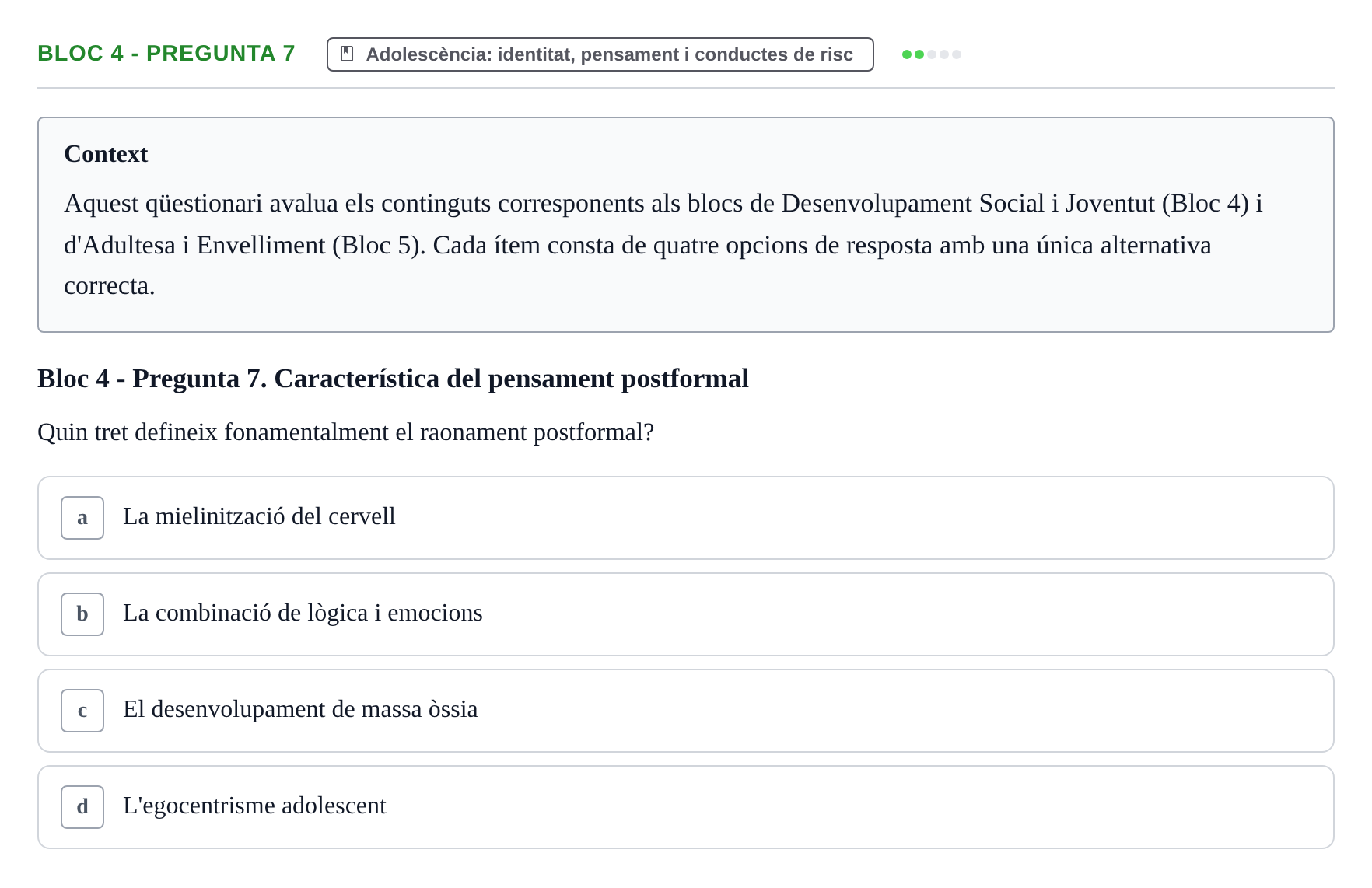The height and width of the screenshot is (888, 1372).
Task: Click the question title about pensament postformal
Action: click(x=393, y=379)
